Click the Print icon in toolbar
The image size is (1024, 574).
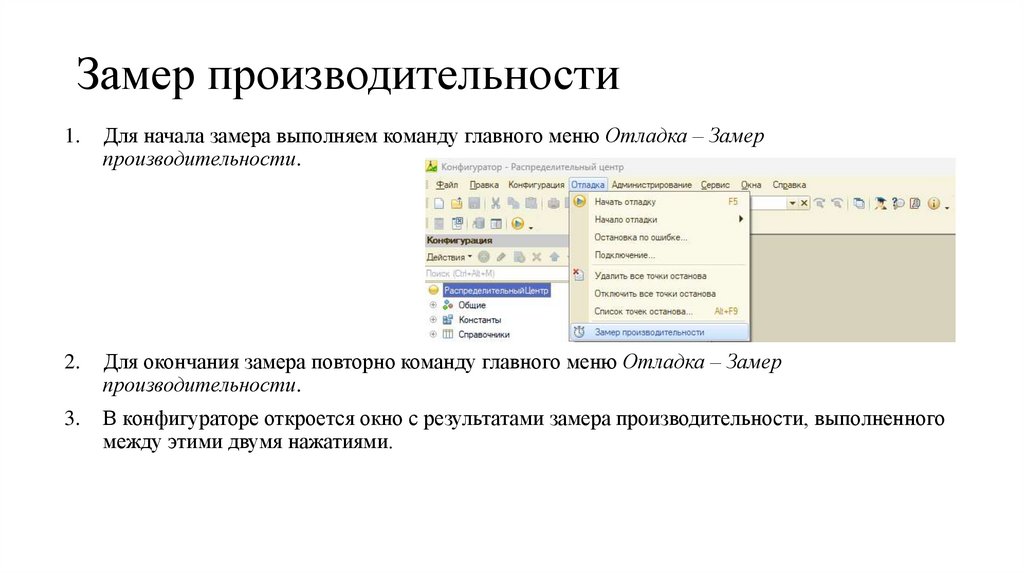pos(553,204)
